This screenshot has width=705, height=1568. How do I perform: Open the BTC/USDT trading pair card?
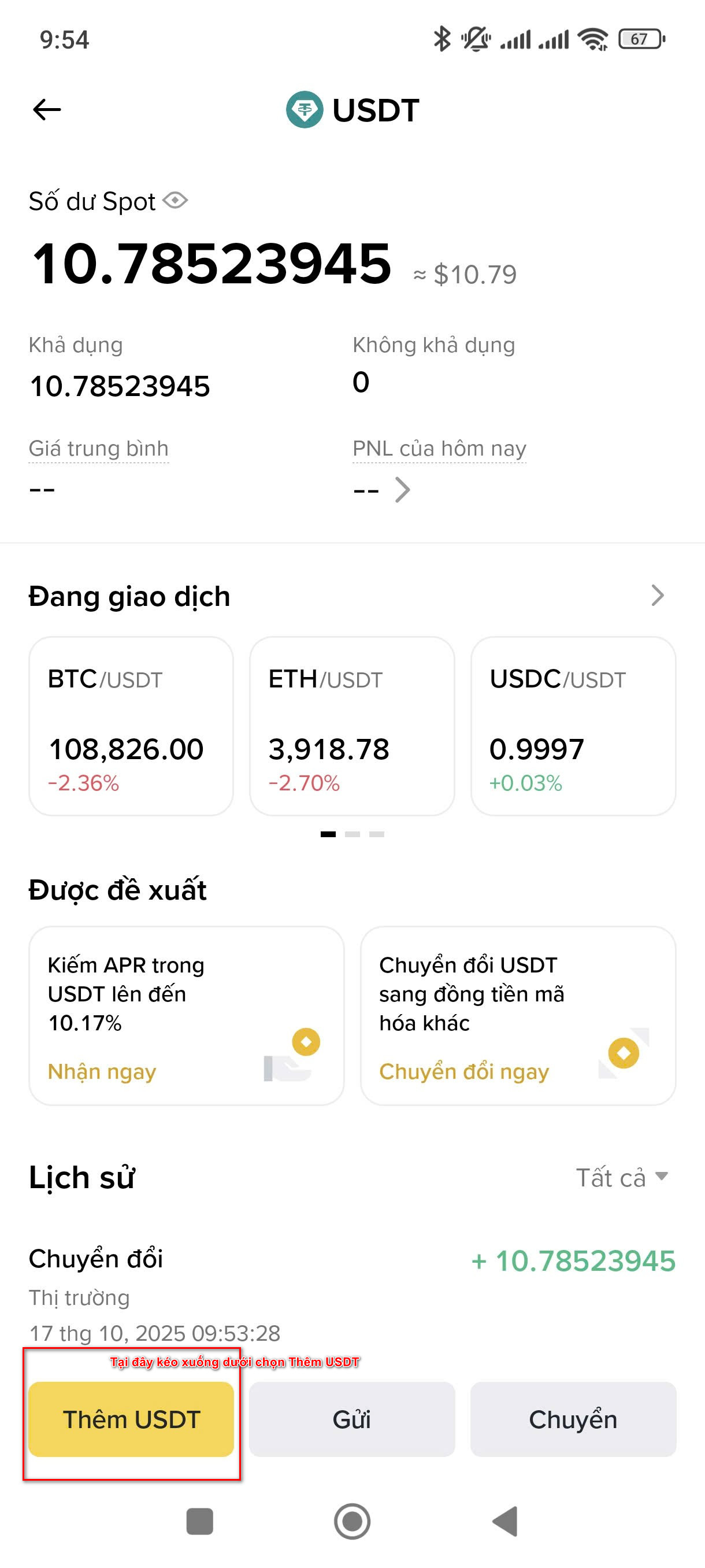[131, 726]
